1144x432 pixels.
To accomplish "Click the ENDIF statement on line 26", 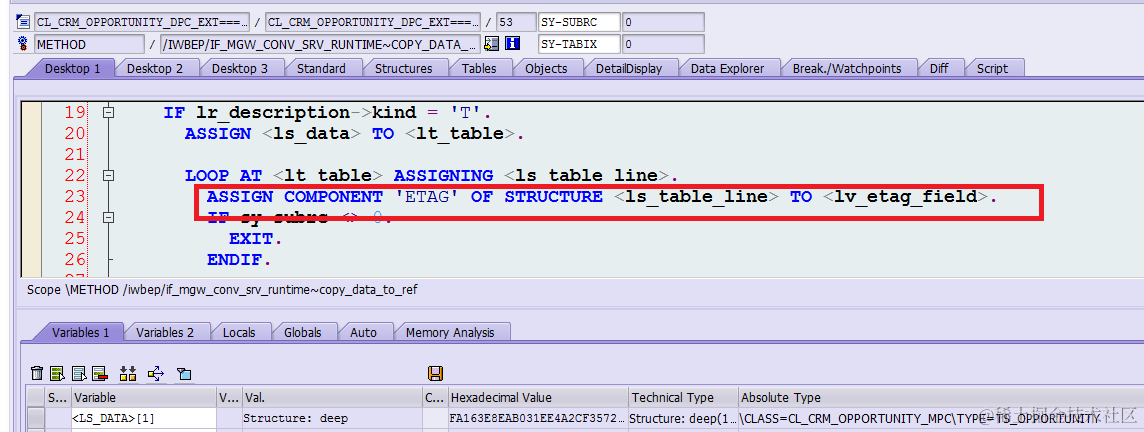I will 239,259.
